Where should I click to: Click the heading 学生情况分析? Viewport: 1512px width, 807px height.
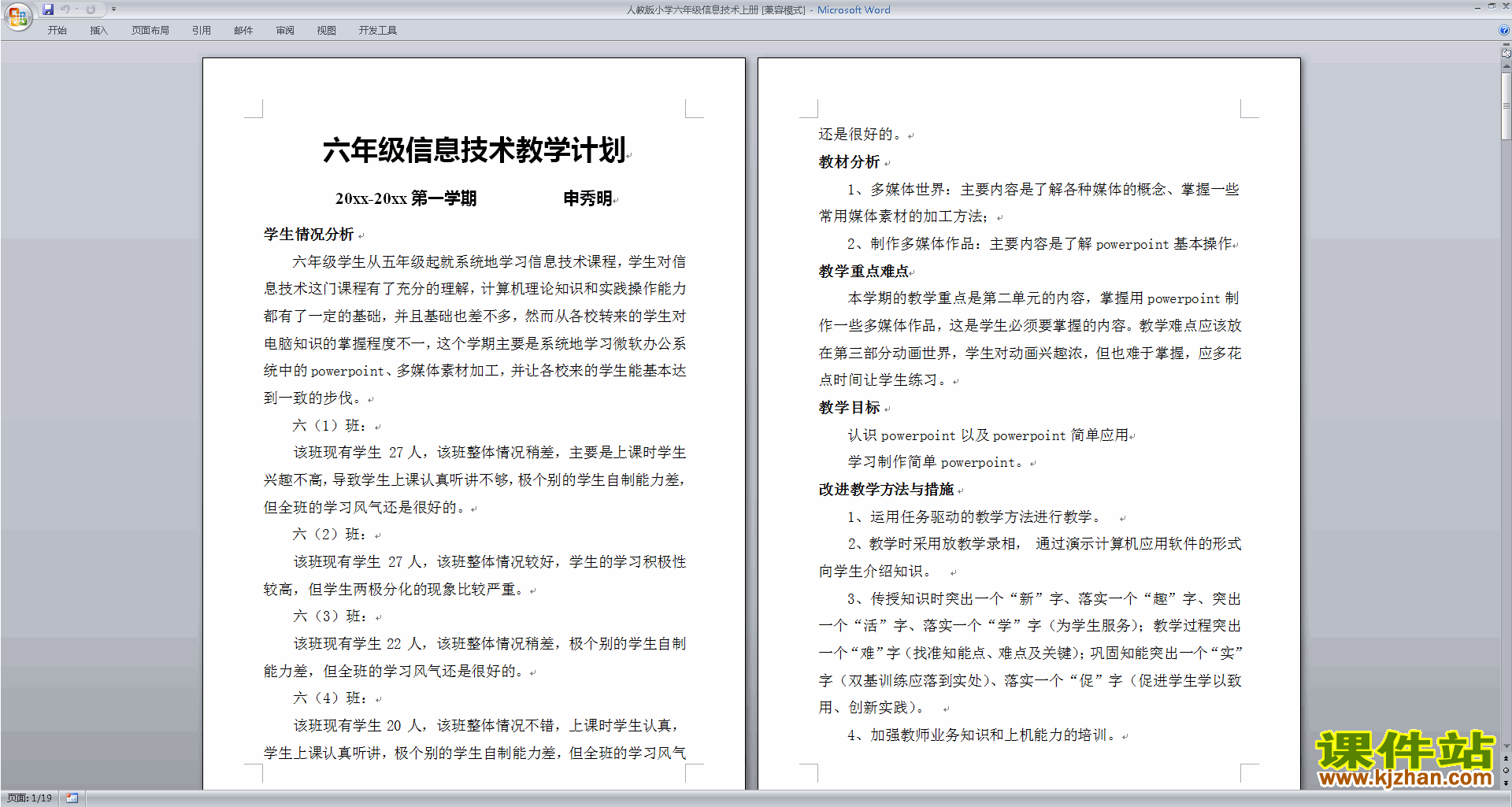(x=309, y=235)
